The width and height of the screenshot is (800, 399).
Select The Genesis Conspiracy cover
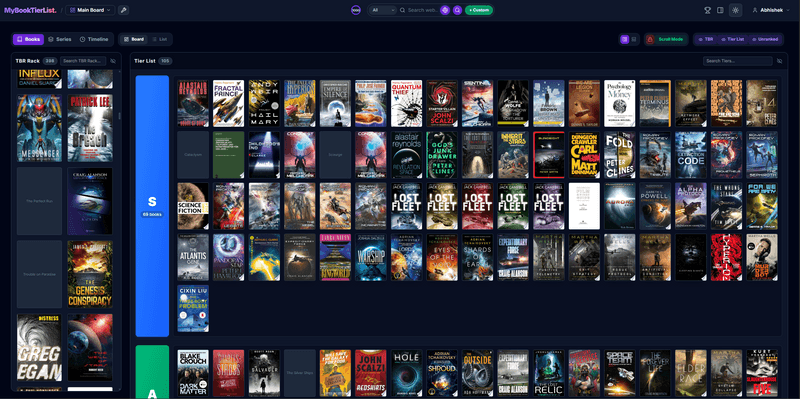pyautogui.click(x=90, y=275)
